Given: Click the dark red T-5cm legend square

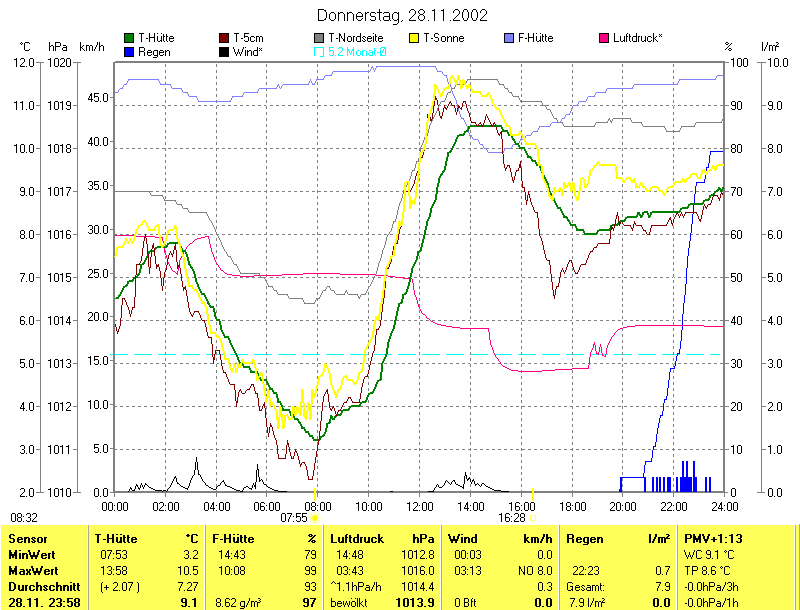Looking at the screenshot, I should 224,38.
